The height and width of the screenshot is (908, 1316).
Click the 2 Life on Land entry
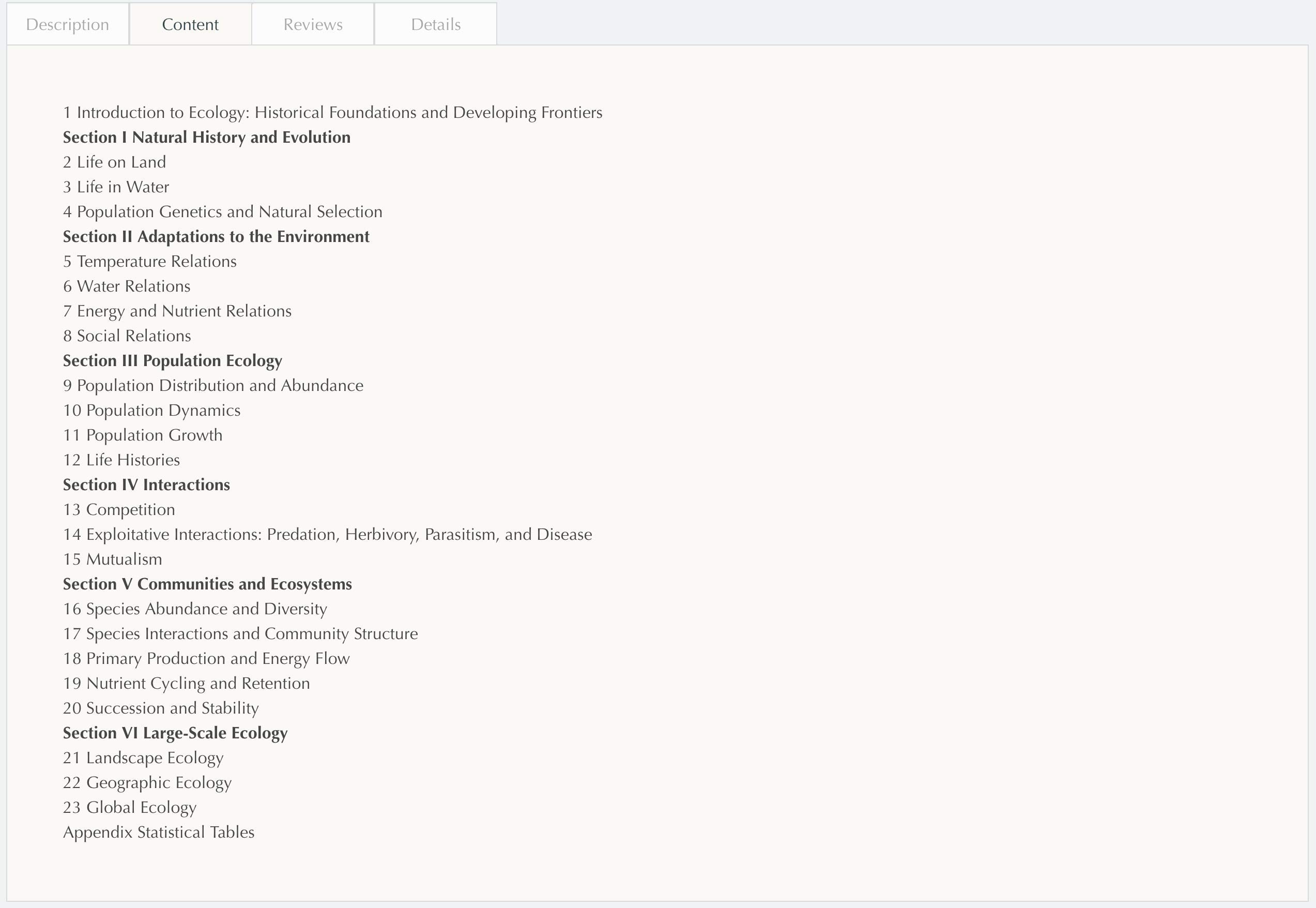coord(114,162)
